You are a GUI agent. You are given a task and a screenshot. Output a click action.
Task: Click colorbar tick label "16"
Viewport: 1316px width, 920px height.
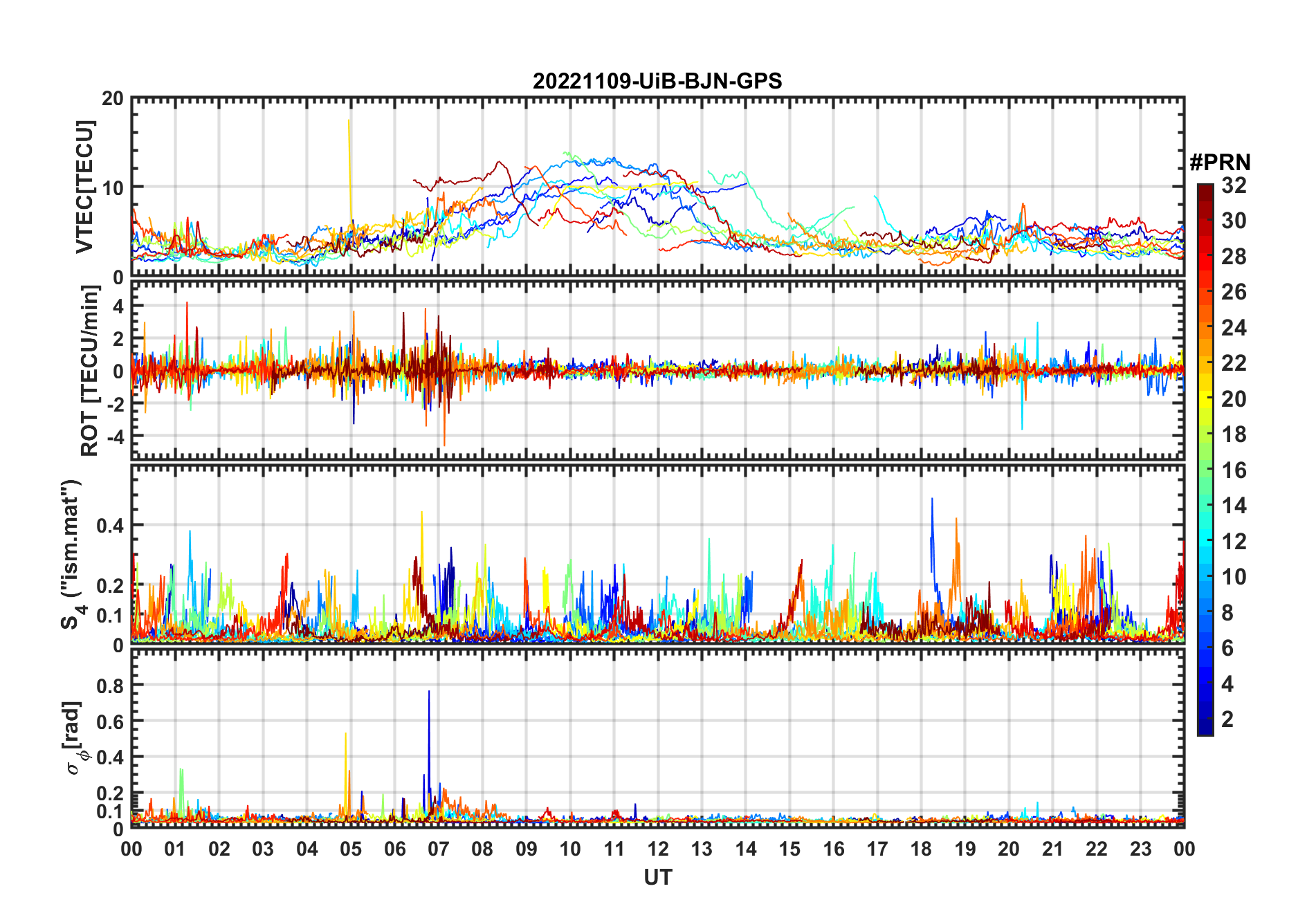pos(1234,470)
